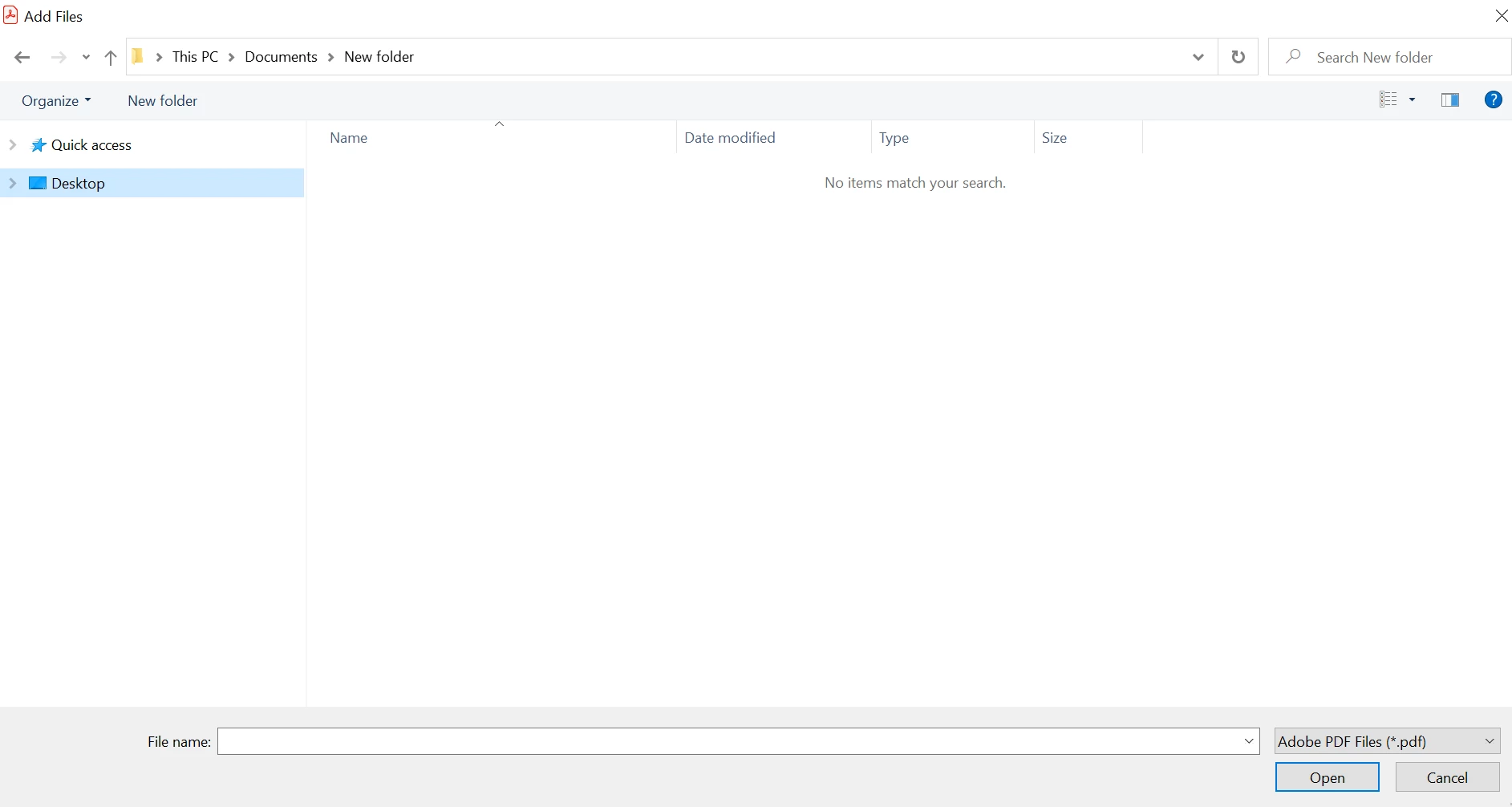Toggle the preview pane

click(1450, 99)
